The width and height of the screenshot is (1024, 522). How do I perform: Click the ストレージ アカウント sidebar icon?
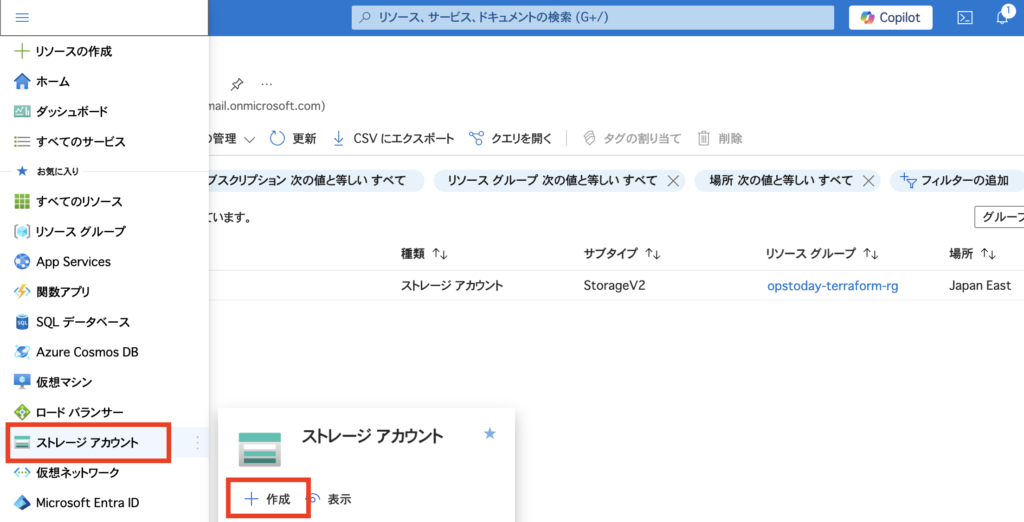tap(22, 443)
